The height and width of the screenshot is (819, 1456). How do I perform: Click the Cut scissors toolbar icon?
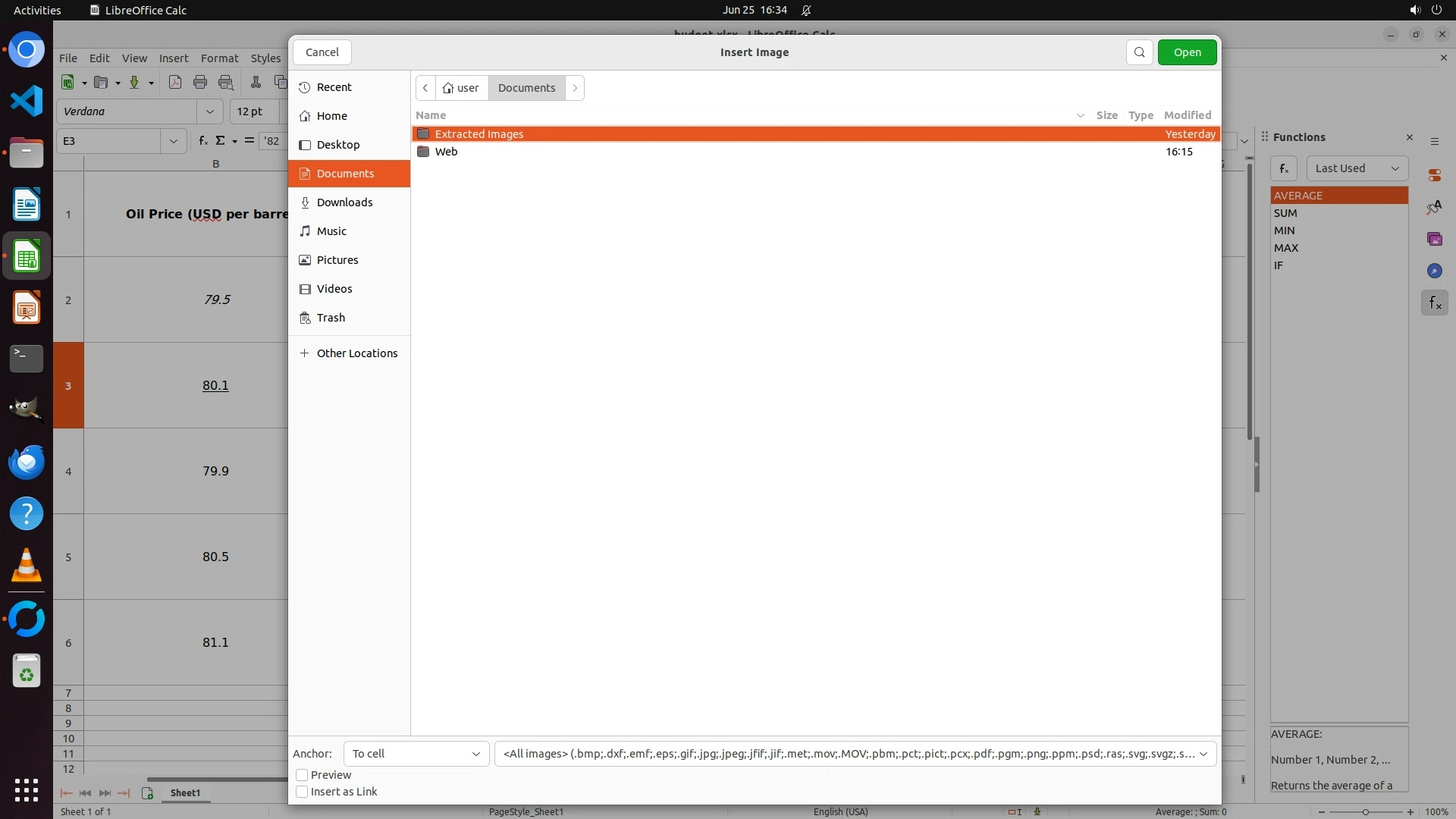[256, 83]
